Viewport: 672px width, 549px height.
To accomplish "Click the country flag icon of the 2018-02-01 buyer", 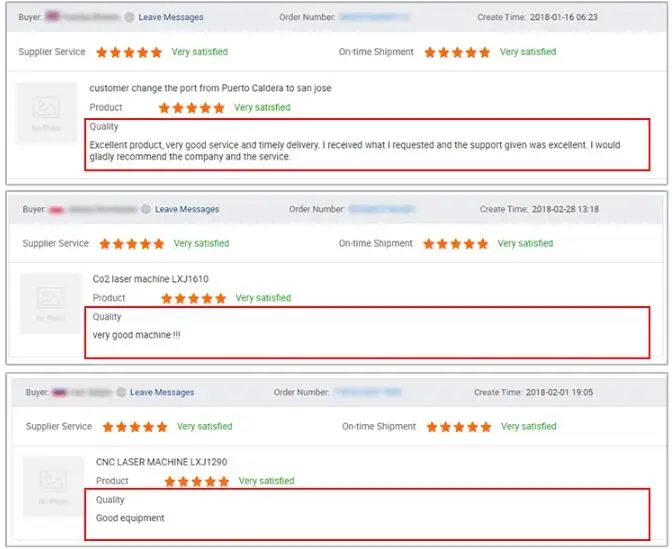I will (59, 392).
